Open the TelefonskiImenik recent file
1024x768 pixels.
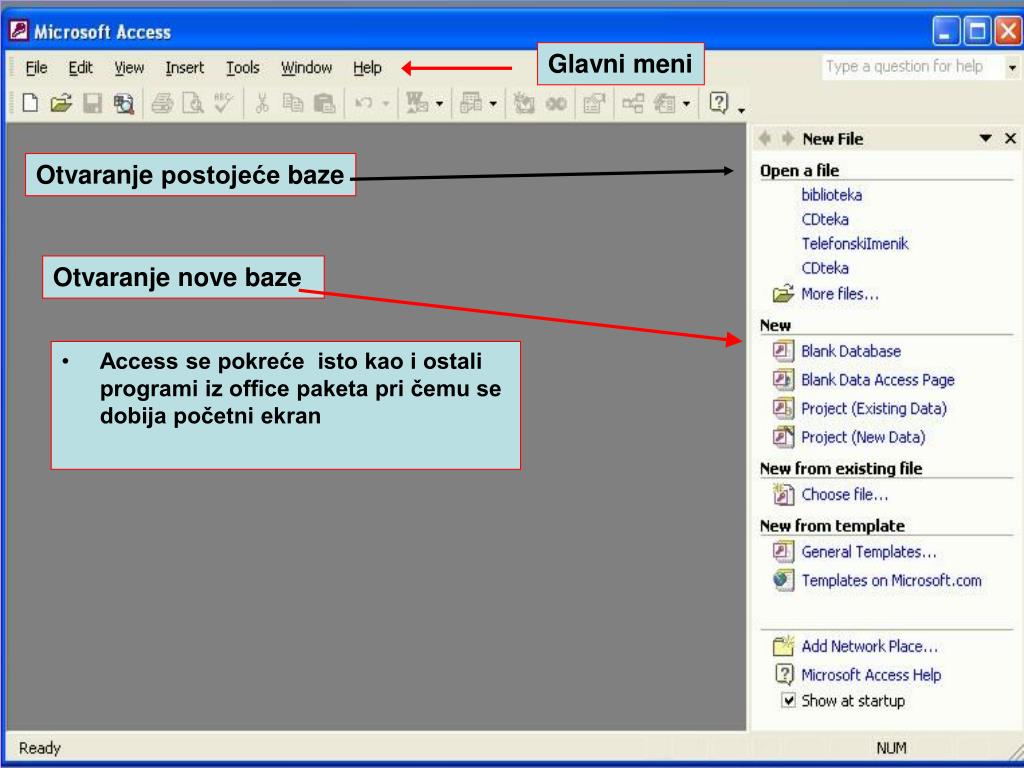point(855,244)
